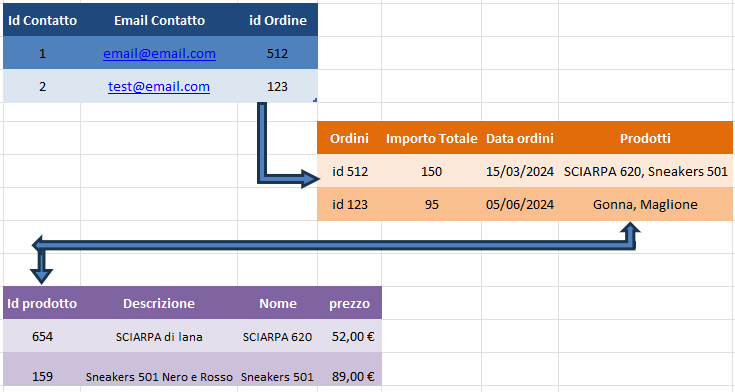Select the arrow pointing down to Id prodotto
Screen dimensions: 735x392
41,267
